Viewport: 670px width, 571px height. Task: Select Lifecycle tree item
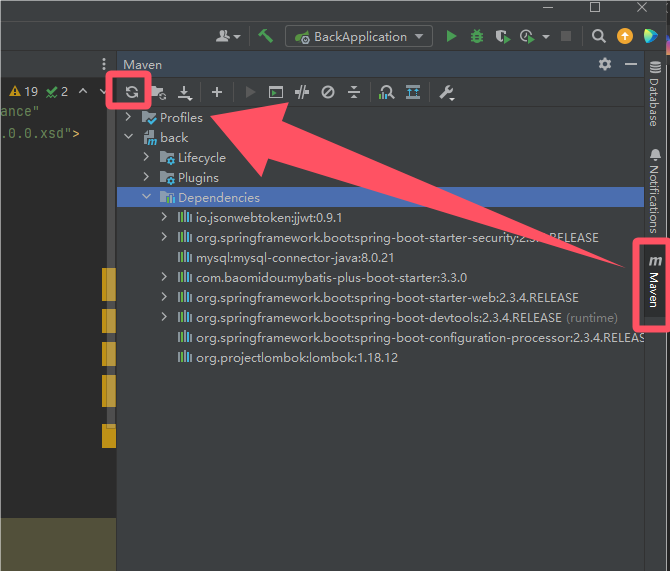[202, 158]
